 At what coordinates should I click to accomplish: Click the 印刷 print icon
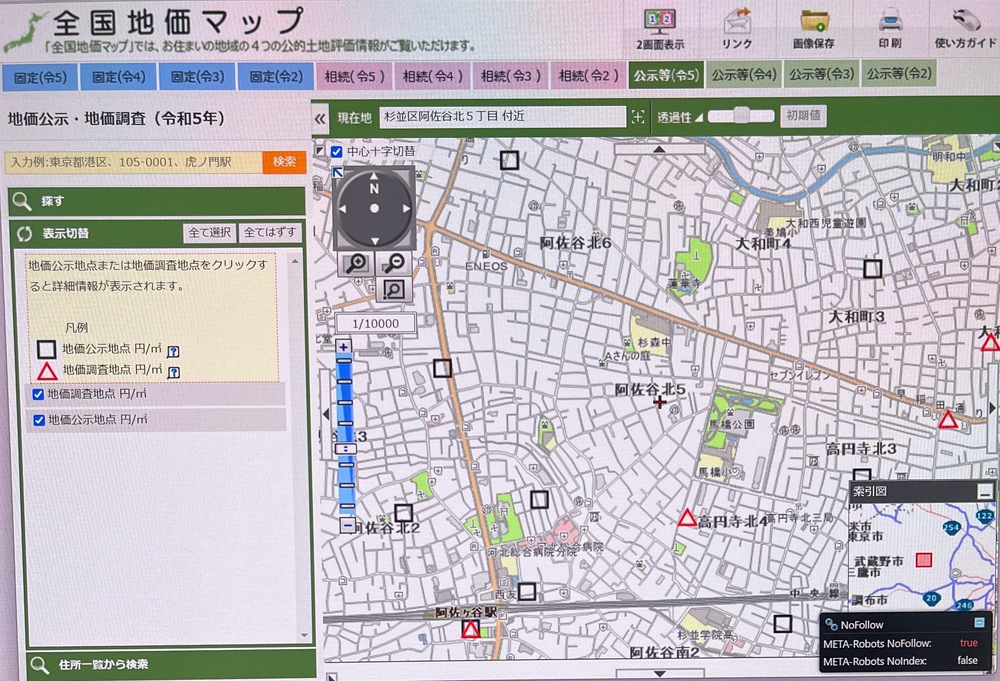(x=890, y=30)
